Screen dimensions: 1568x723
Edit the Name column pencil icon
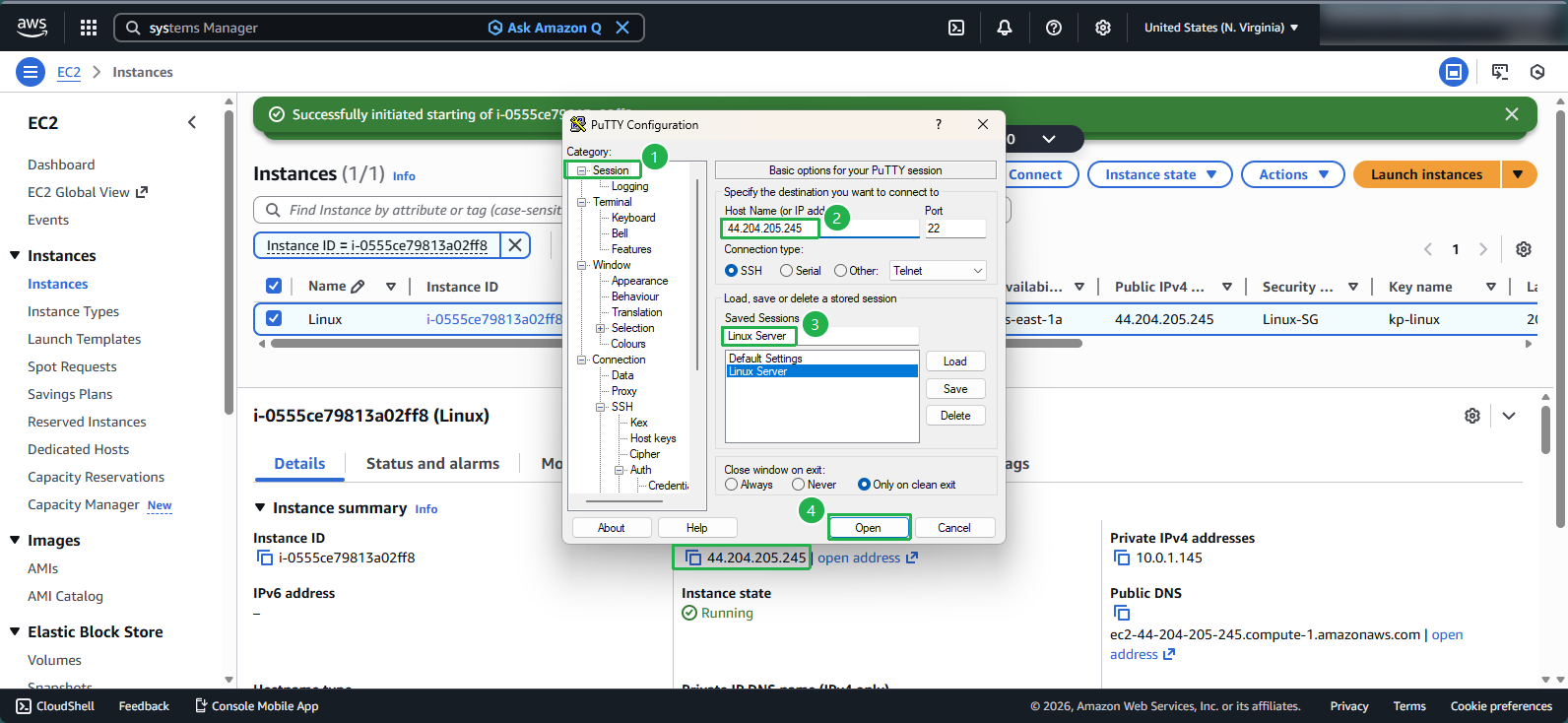coord(358,287)
